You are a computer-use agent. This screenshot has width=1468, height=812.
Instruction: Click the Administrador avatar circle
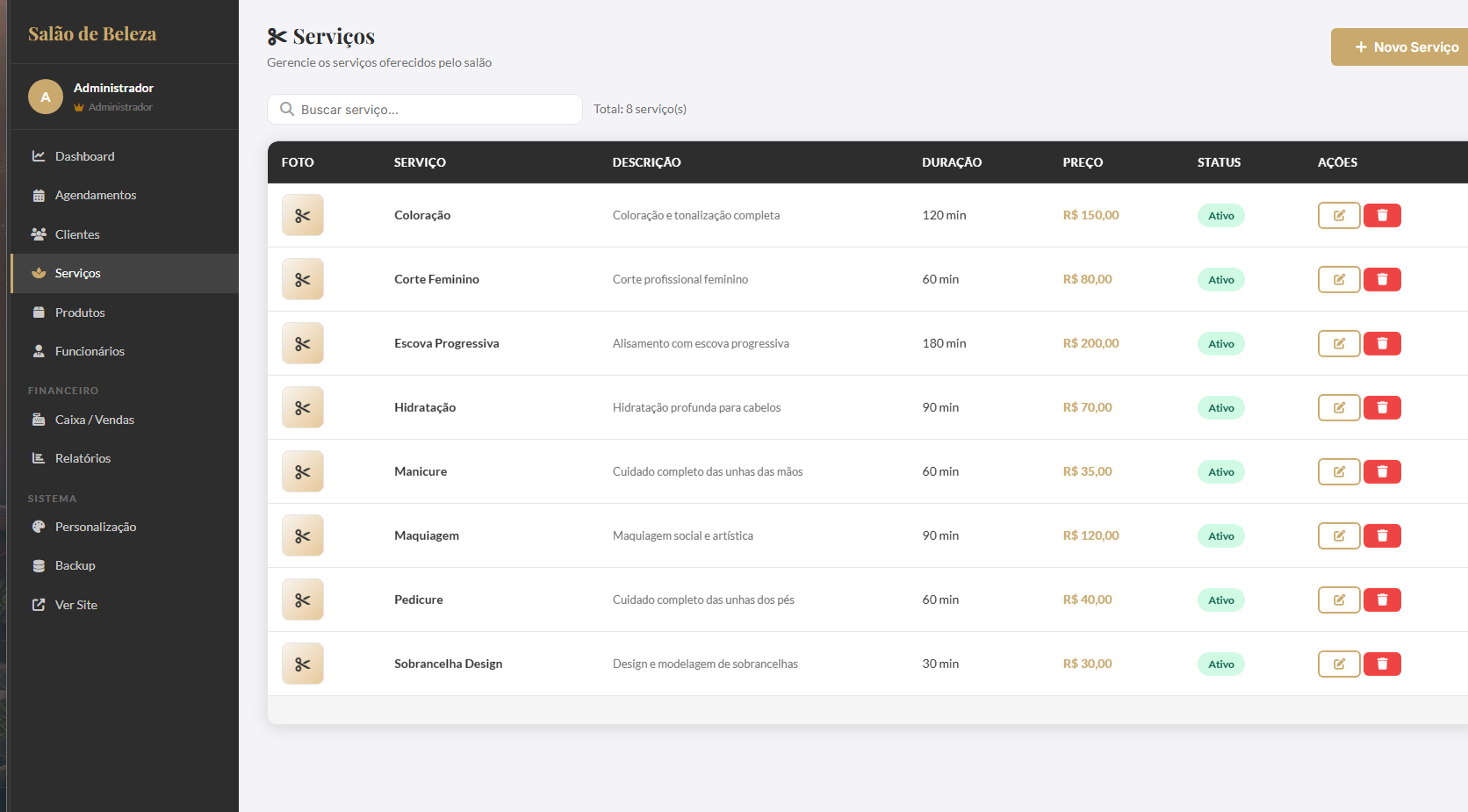click(x=46, y=97)
